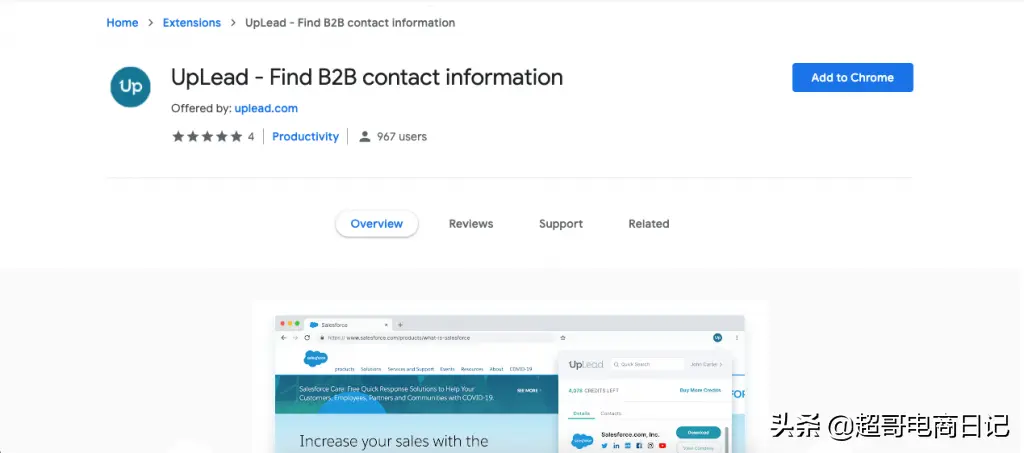Select the Salesforce browser tab in the preview
The height and width of the screenshot is (453, 1024).
349,324
